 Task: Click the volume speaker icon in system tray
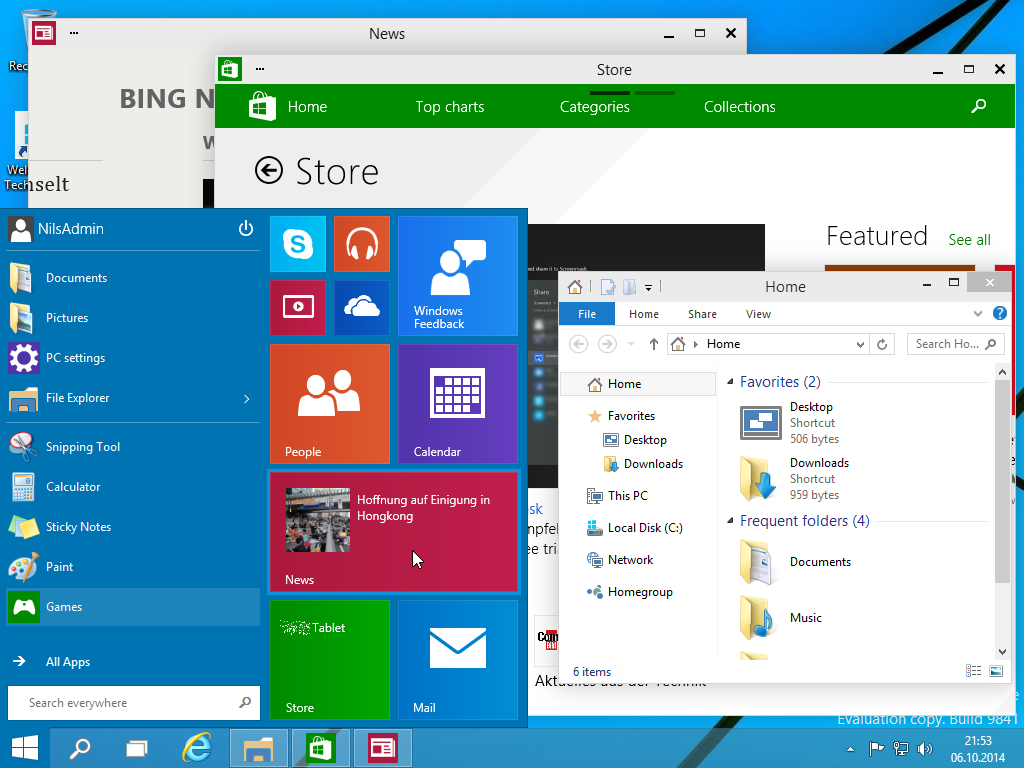925,749
